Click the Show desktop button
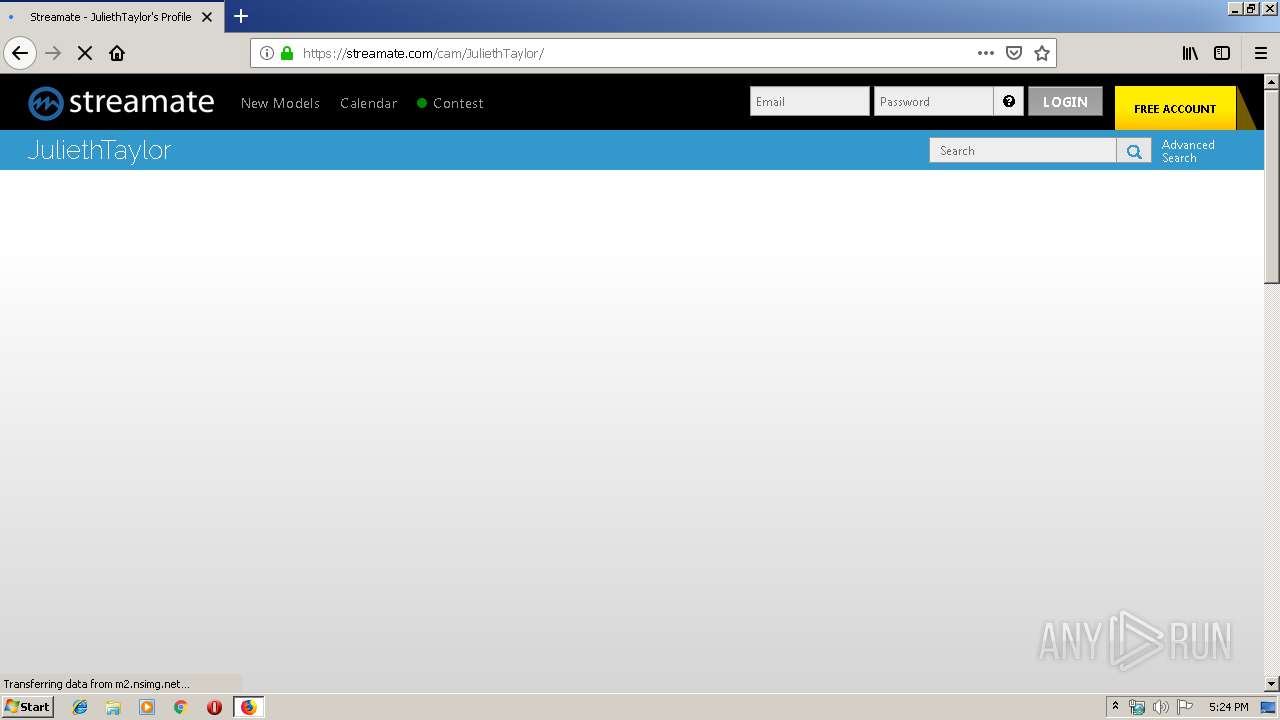The image size is (1280, 720). click(x=1269, y=707)
